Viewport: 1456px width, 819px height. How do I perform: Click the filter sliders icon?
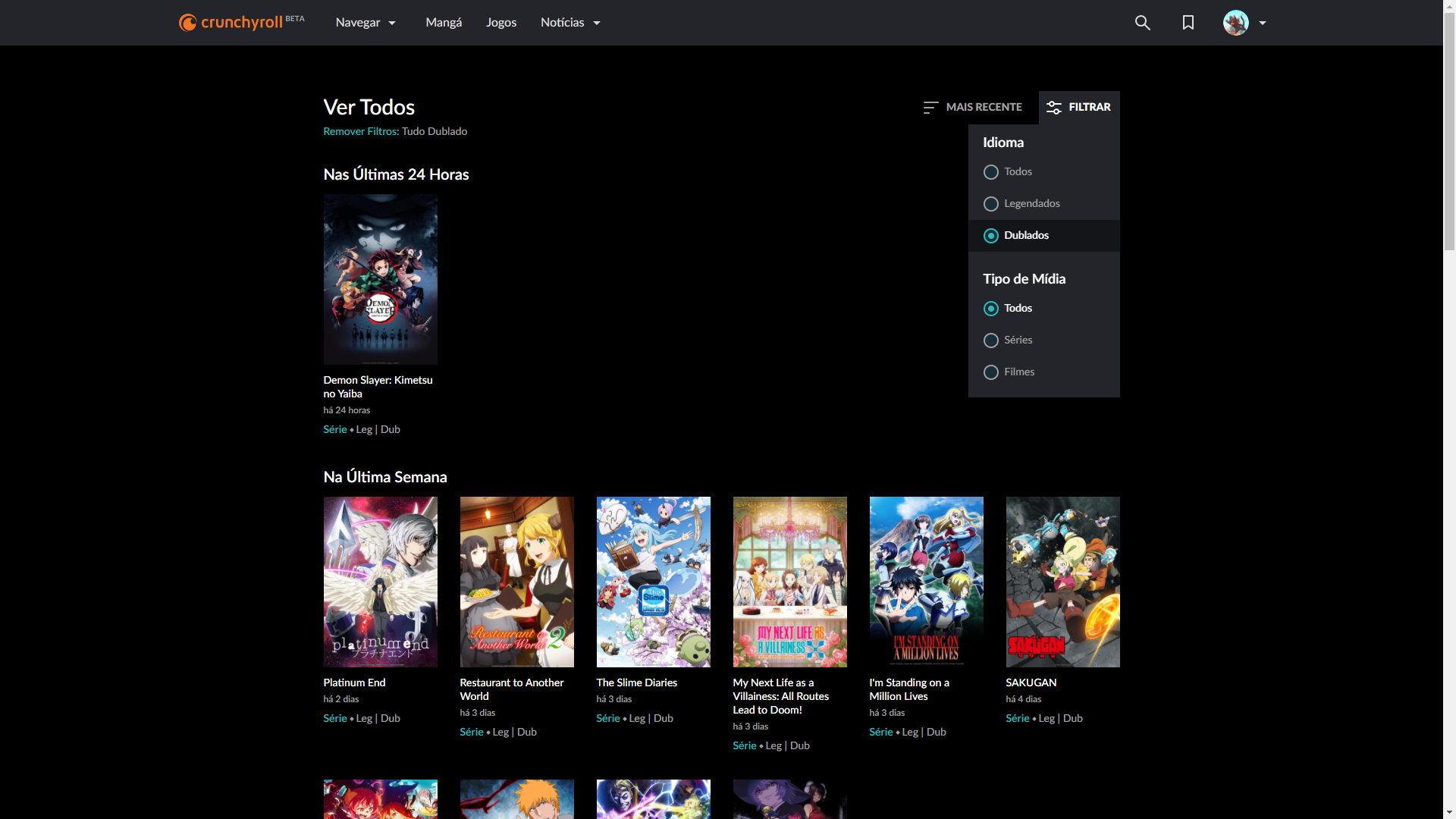[1053, 108]
